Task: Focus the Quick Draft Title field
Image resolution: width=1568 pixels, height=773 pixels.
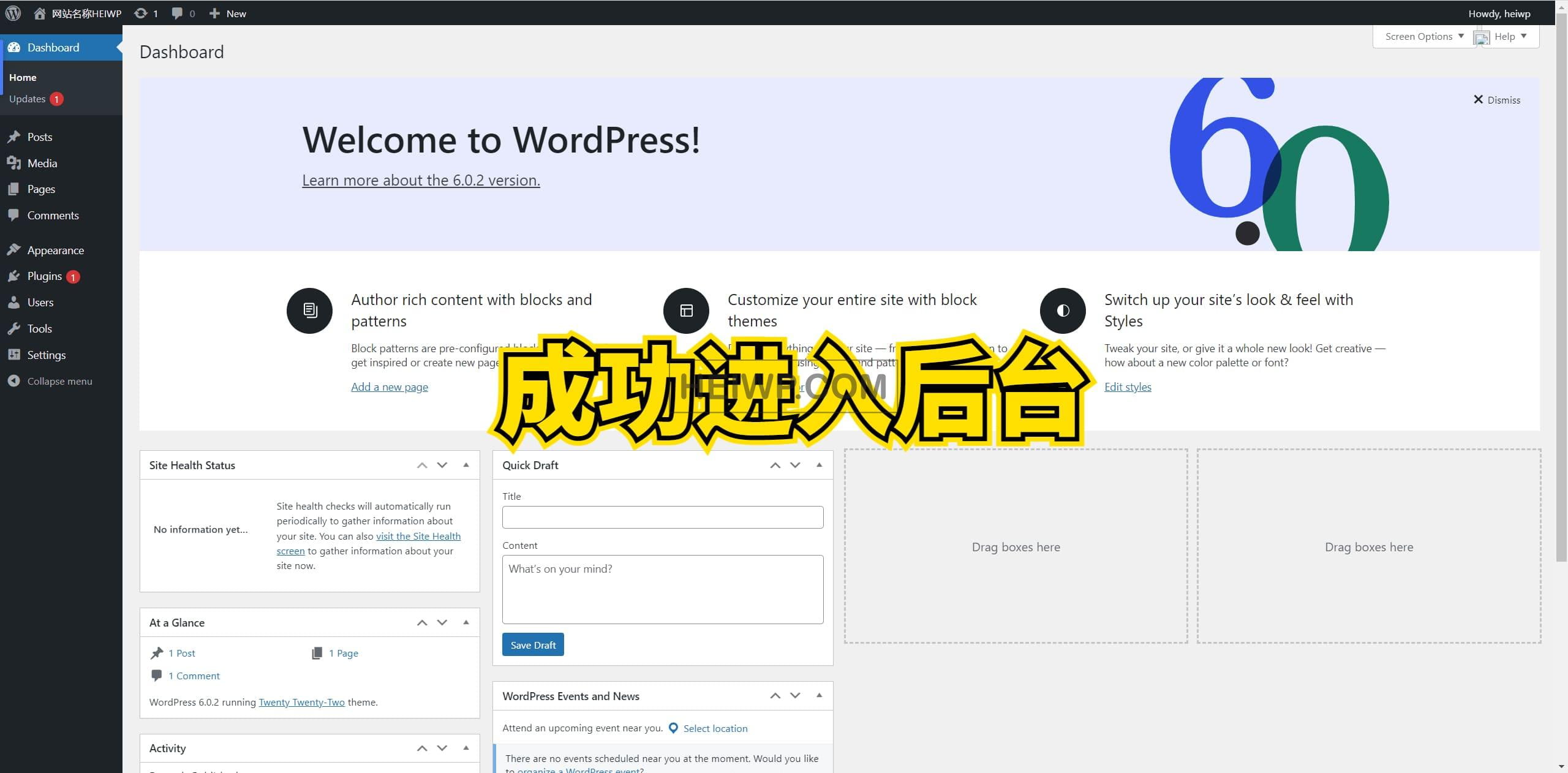Action: click(x=663, y=517)
